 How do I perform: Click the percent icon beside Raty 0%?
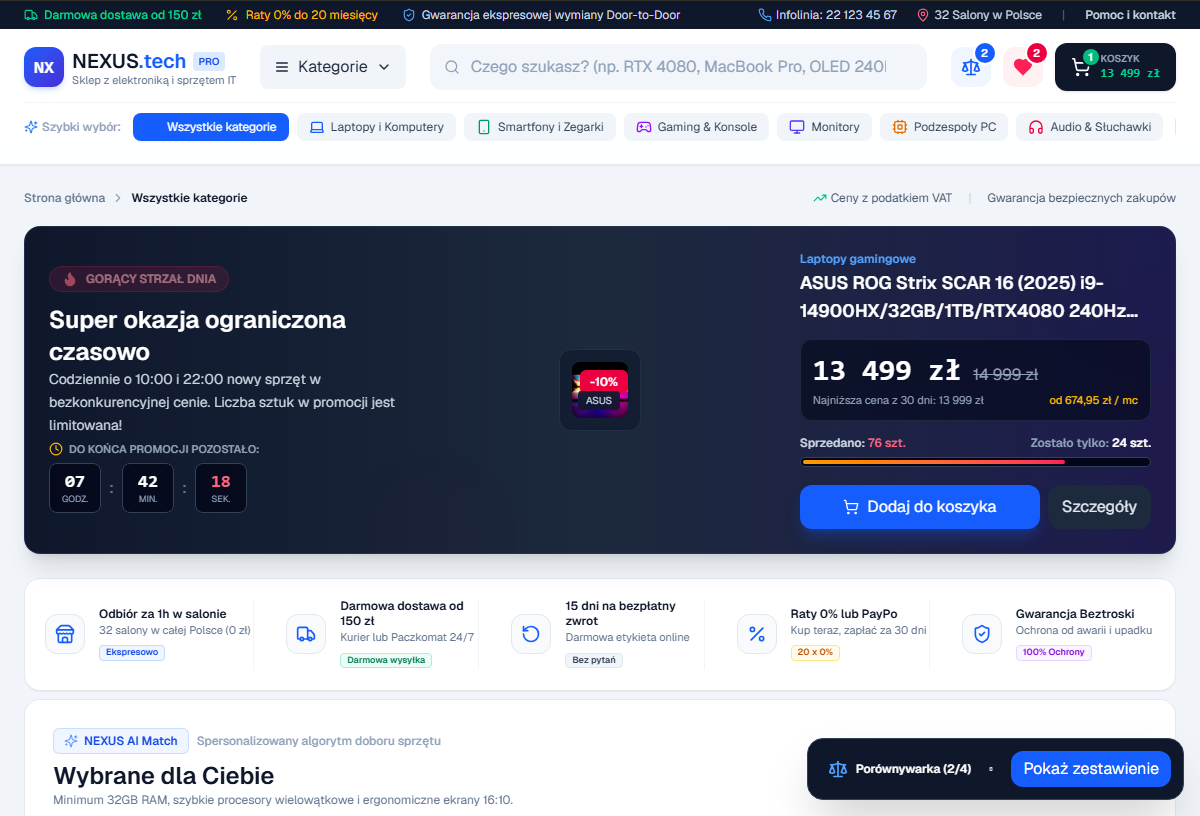[232, 15]
